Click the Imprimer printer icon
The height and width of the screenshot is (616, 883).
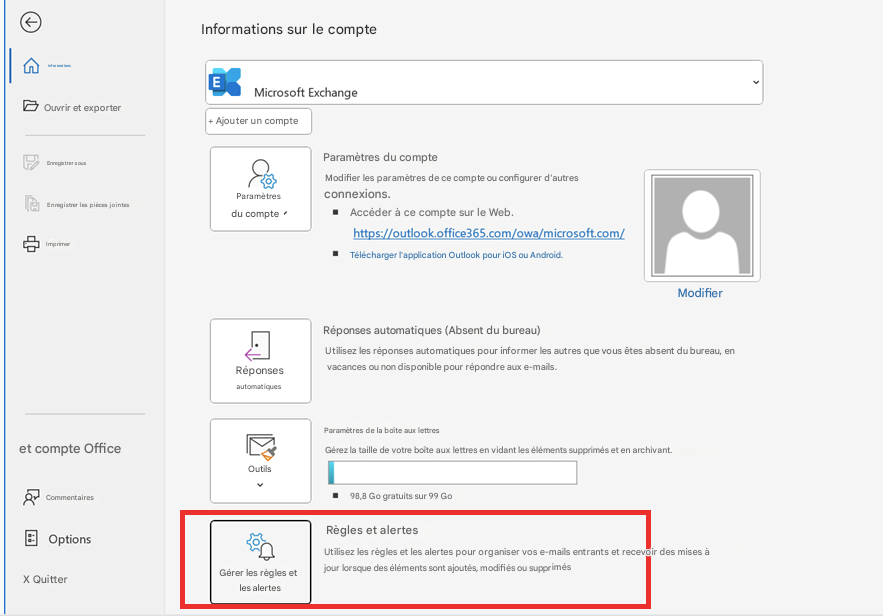30,243
